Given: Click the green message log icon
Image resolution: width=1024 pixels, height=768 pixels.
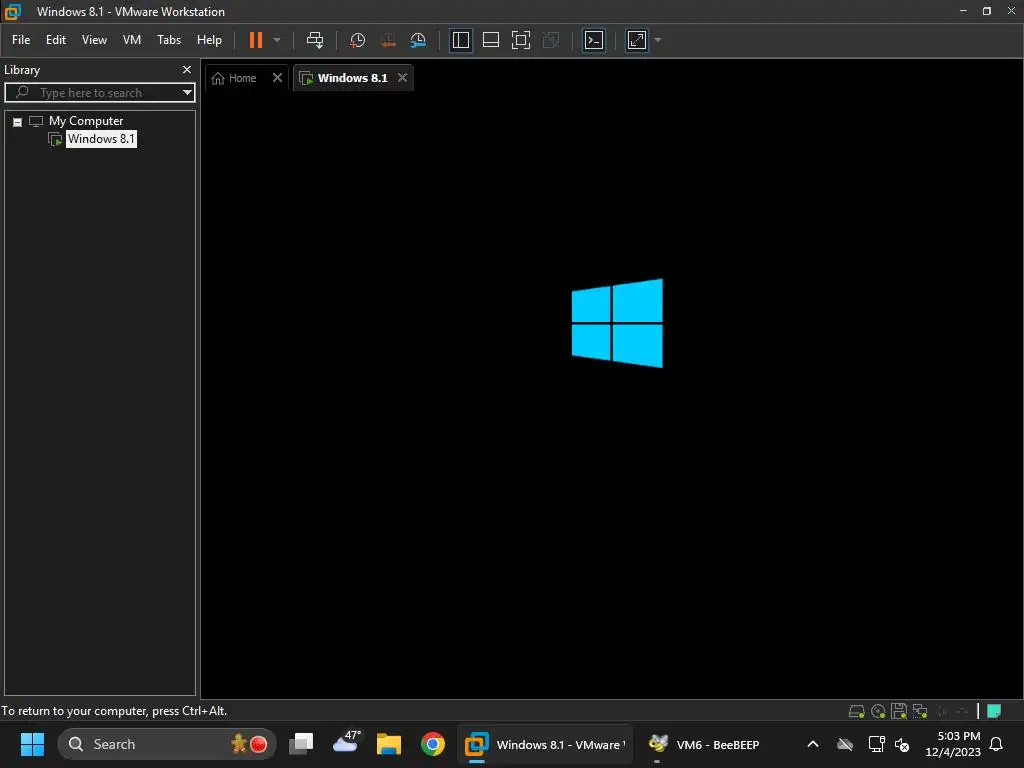Looking at the screenshot, I should click(x=994, y=711).
